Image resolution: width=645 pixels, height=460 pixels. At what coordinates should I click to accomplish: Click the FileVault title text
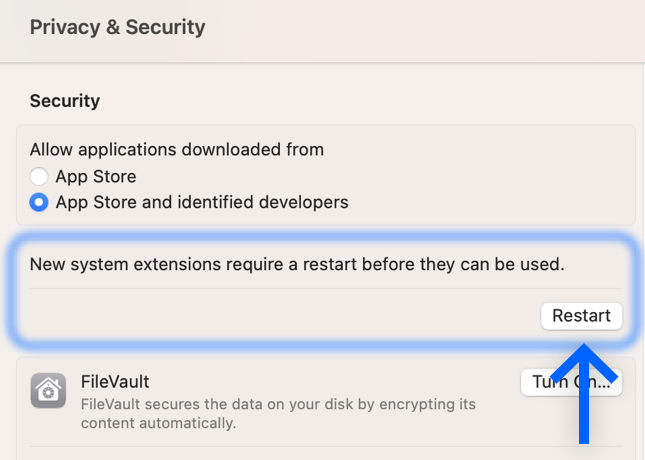click(x=115, y=382)
